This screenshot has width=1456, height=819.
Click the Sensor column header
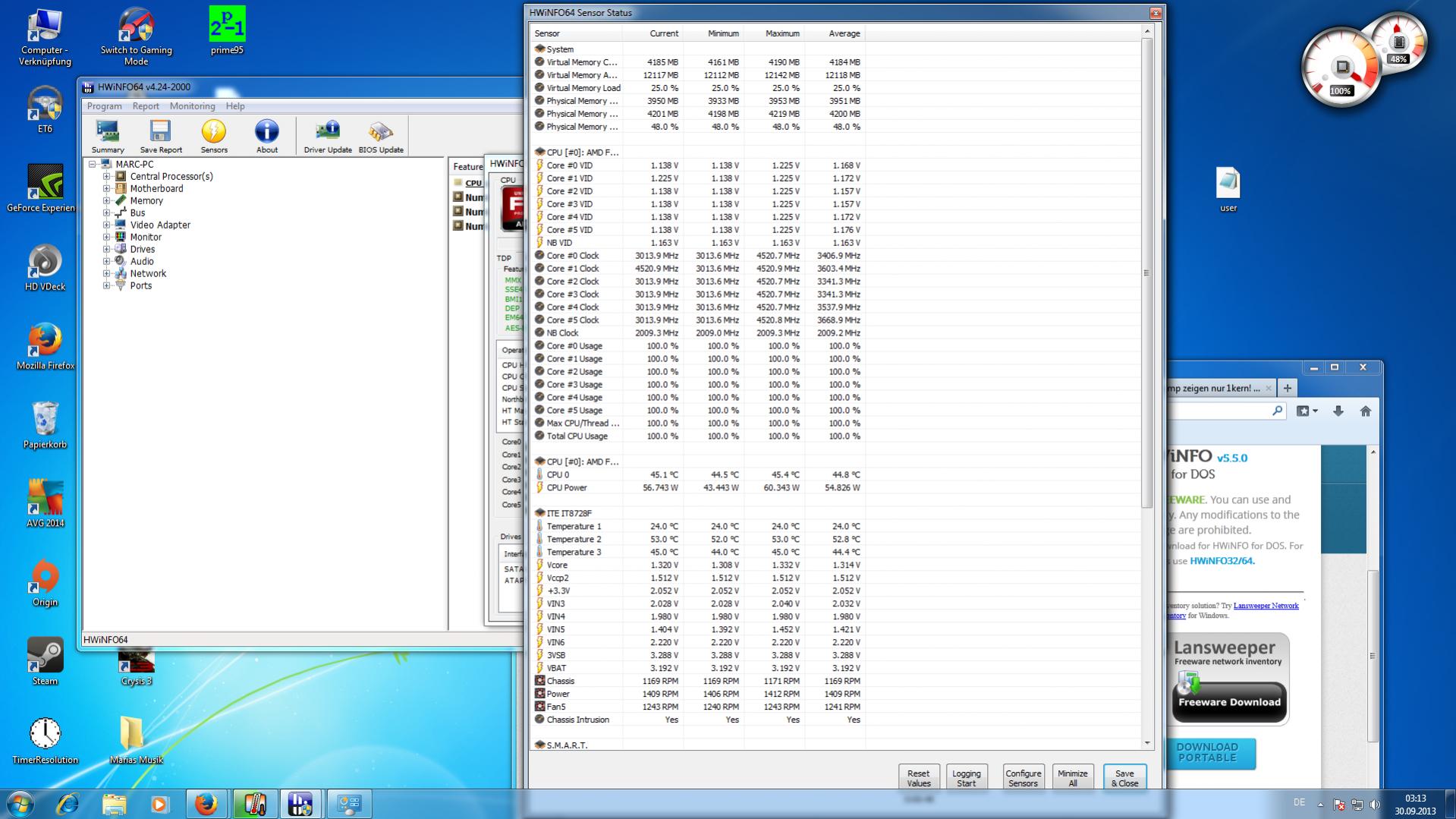coord(577,33)
